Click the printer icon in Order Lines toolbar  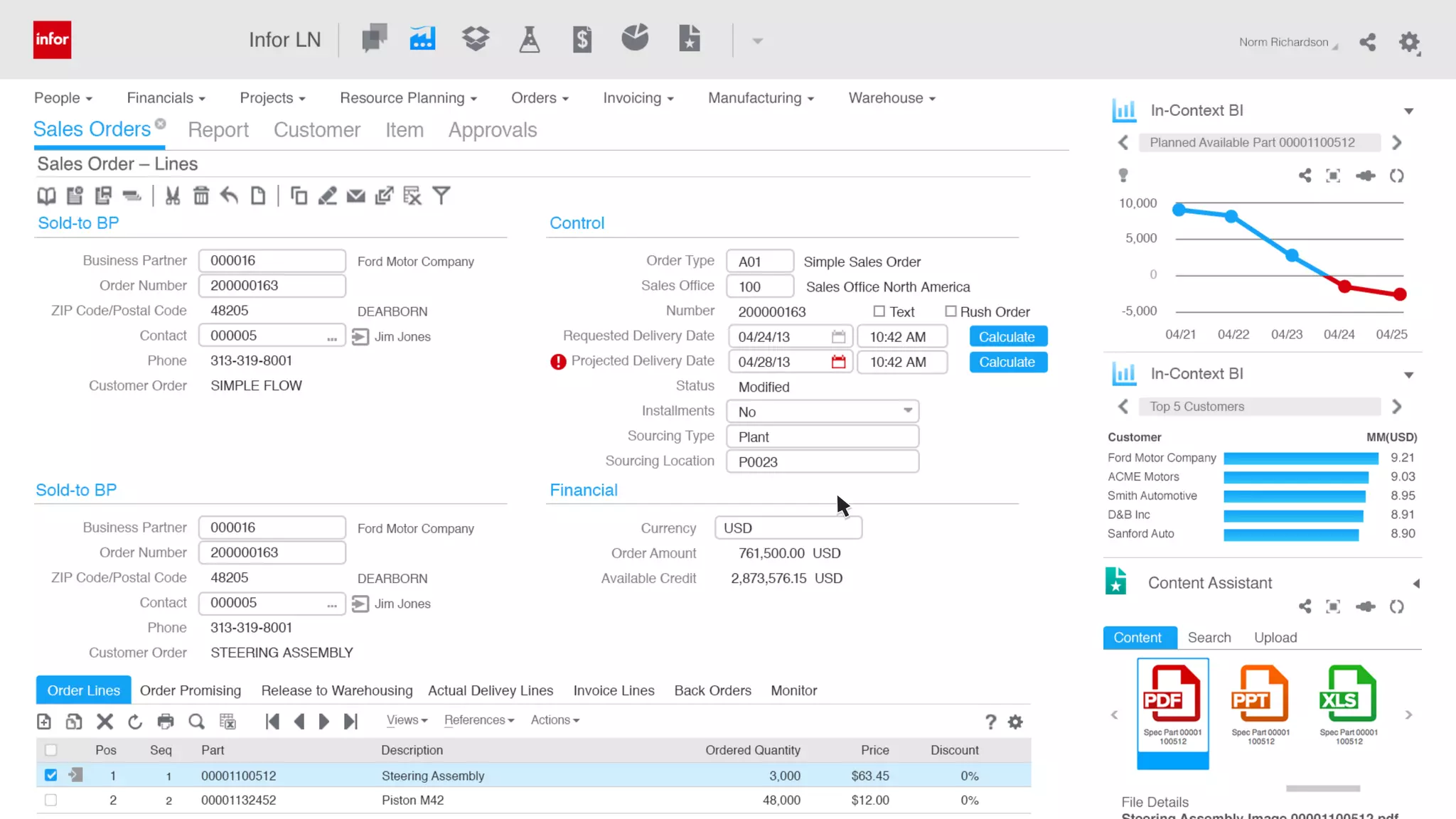[166, 722]
